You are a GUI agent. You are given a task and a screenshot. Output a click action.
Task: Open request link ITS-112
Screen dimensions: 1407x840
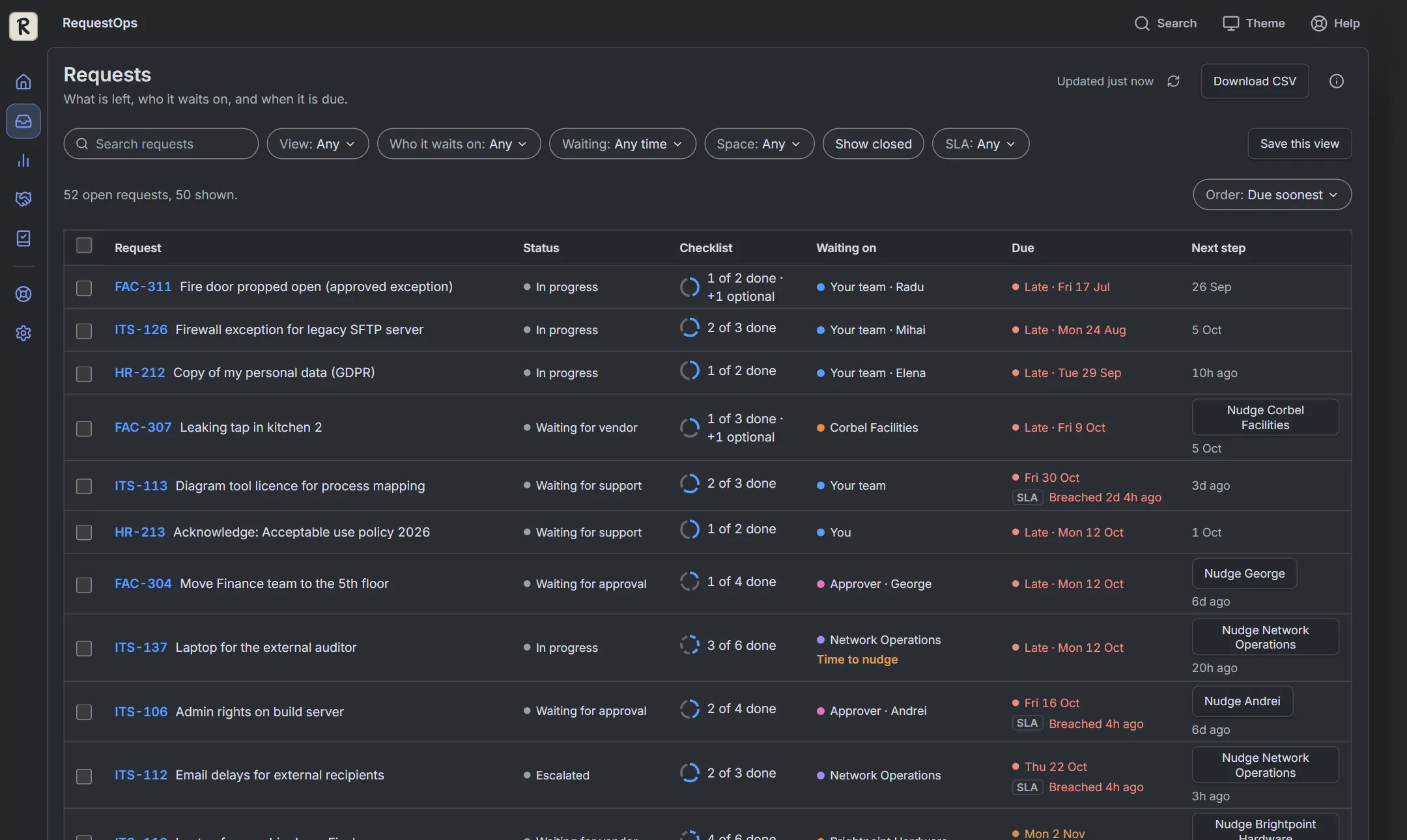tap(141, 775)
